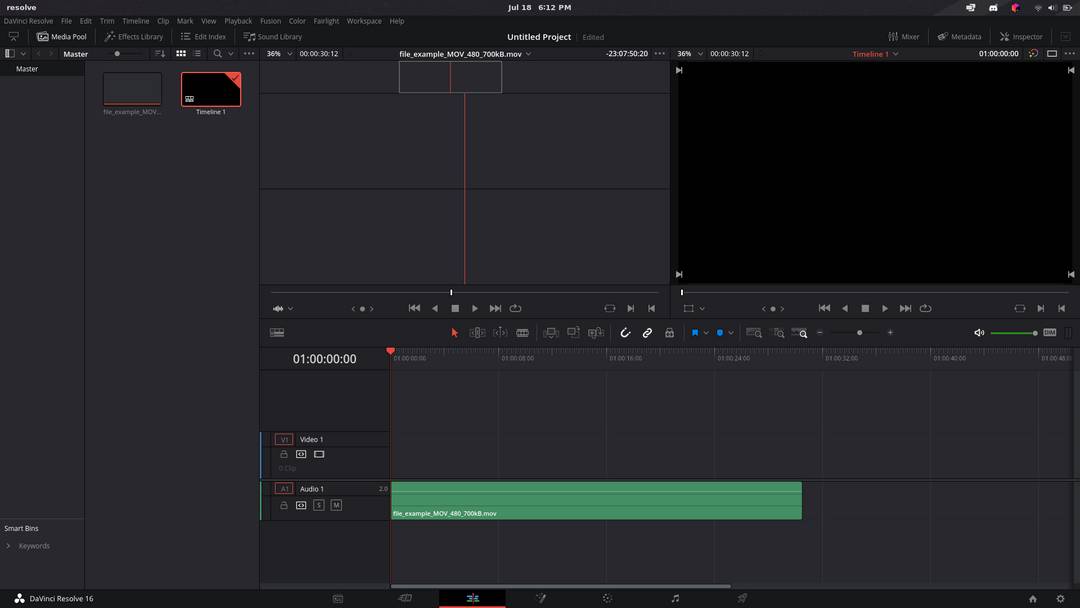The width and height of the screenshot is (1080, 608).
Task: Click the Insert Clip icon
Action: (x=550, y=333)
